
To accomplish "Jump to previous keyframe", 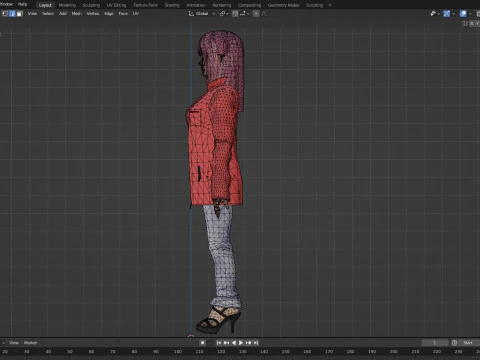I will [x=226, y=343].
